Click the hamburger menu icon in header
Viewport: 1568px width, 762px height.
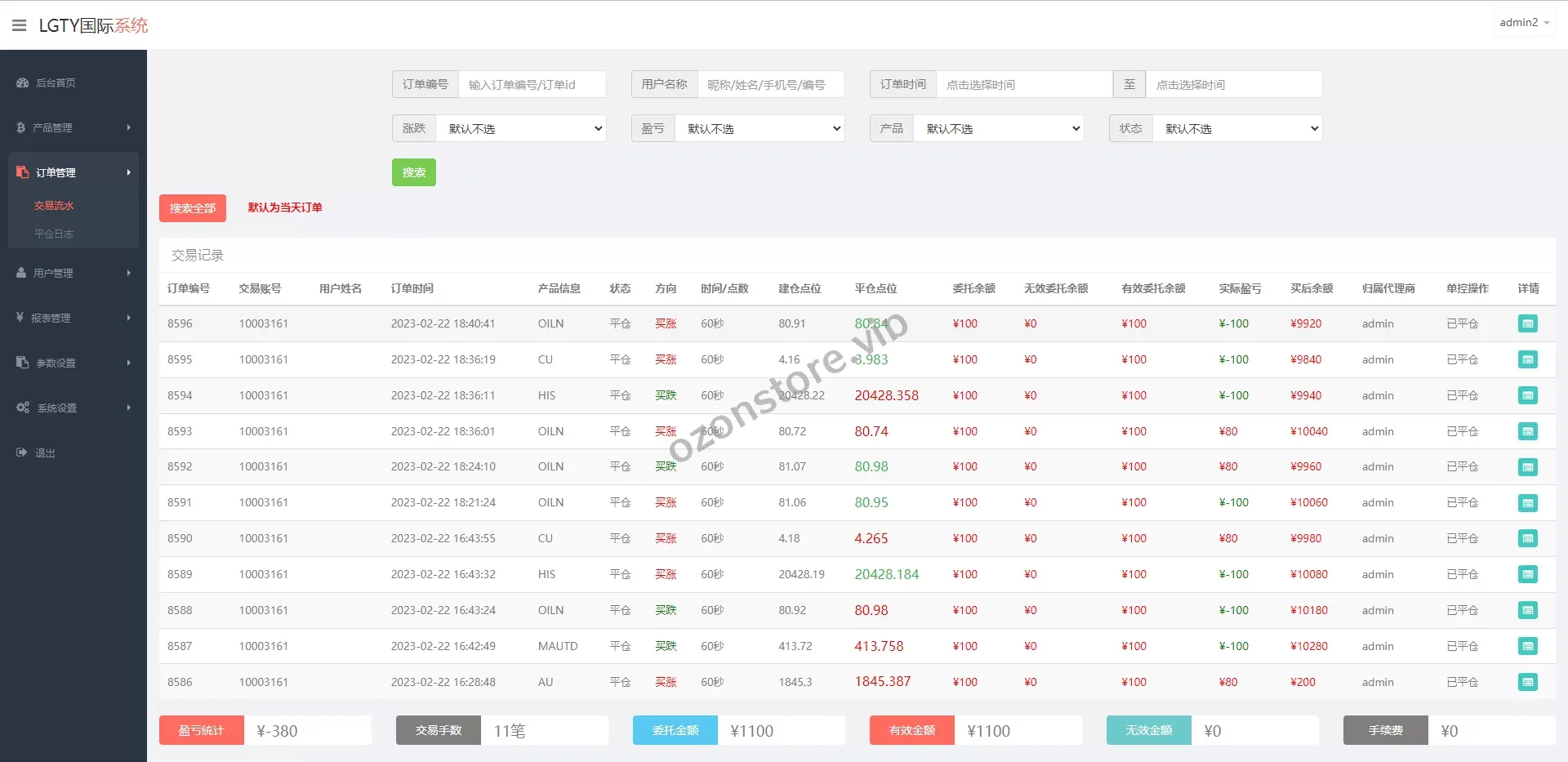(x=20, y=25)
